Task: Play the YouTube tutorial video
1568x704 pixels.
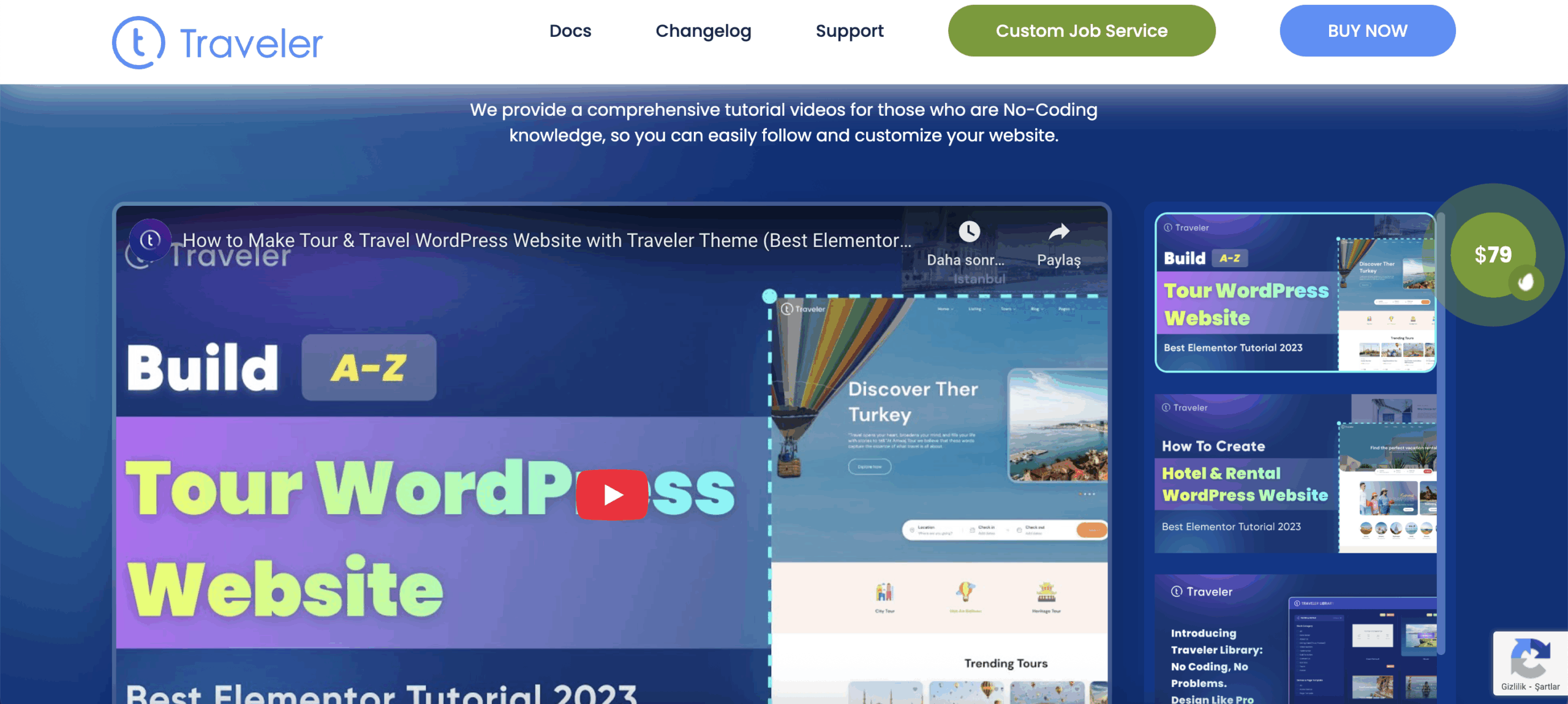Action: click(x=612, y=494)
